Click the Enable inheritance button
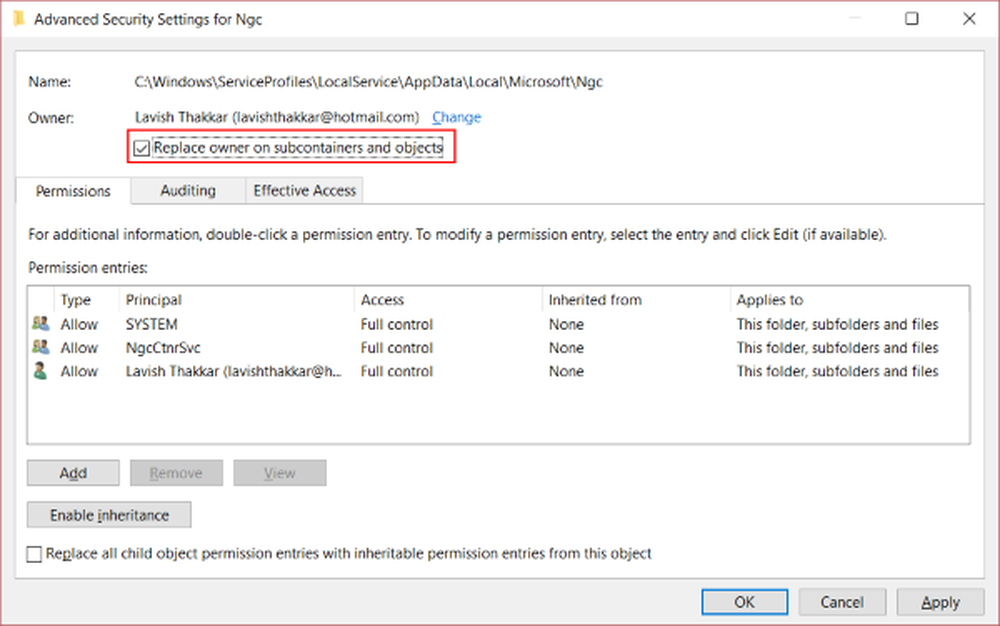This screenshot has width=1000, height=626. click(x=109, y=515)
